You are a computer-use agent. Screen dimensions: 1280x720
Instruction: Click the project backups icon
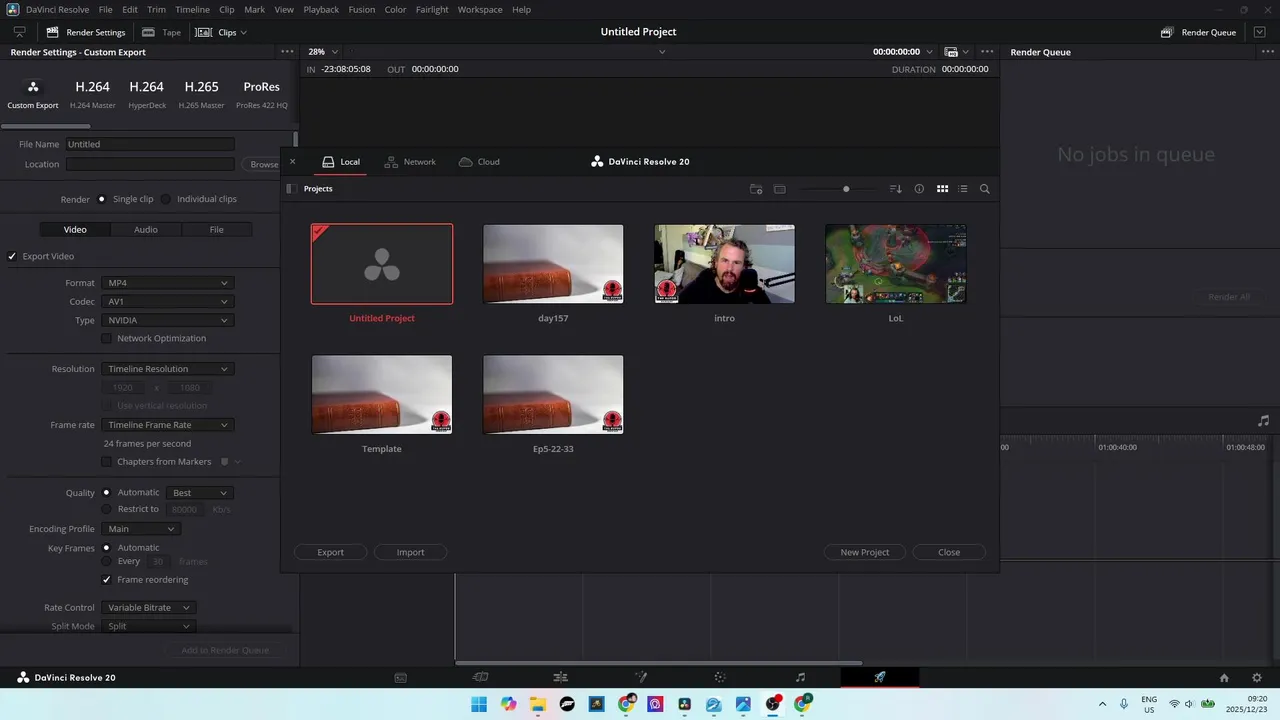click(780, 189)
